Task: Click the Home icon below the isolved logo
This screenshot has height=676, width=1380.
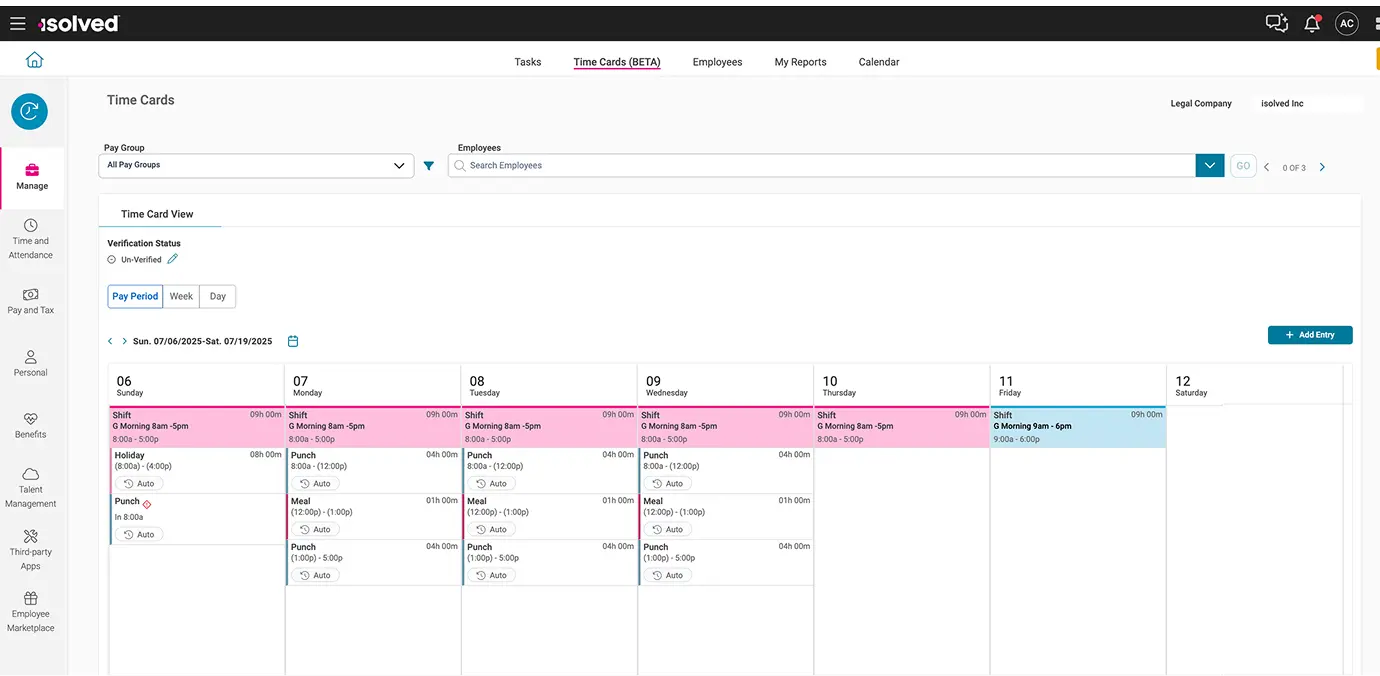Action: tap(34, 59)
